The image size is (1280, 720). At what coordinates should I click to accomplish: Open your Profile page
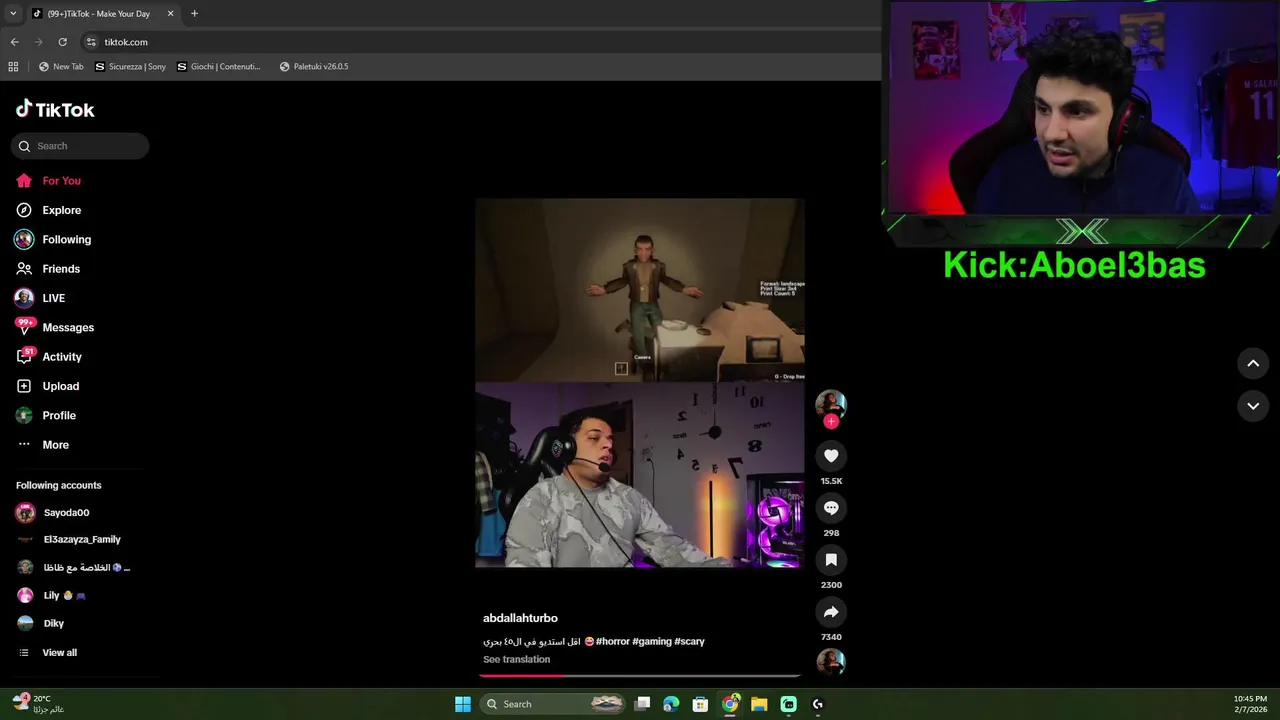(x=45, y=415)
